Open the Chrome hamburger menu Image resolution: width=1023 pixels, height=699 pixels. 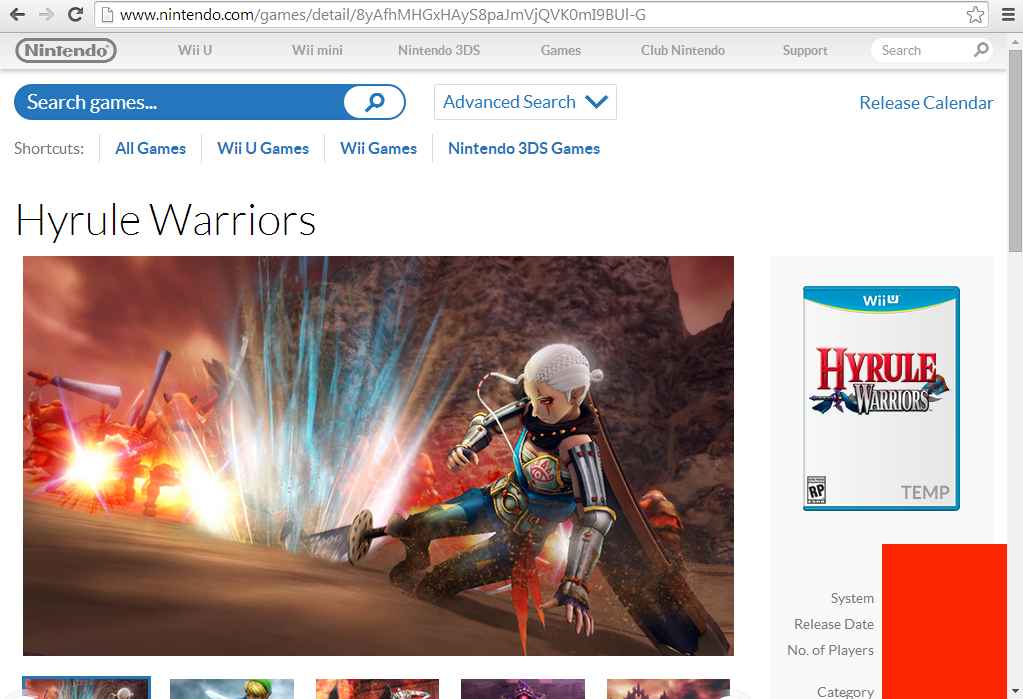[1009, 14]
